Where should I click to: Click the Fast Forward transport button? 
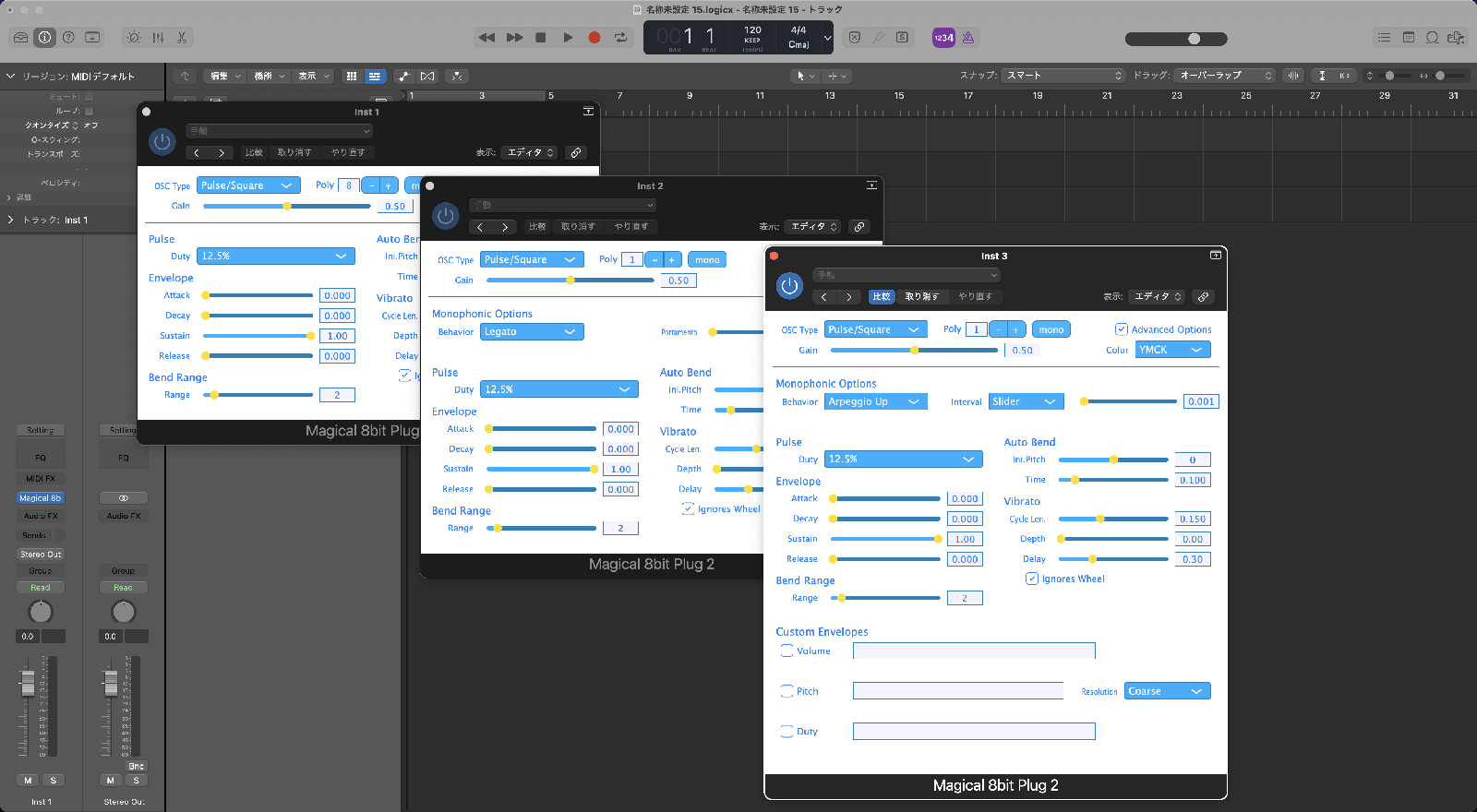514,38
